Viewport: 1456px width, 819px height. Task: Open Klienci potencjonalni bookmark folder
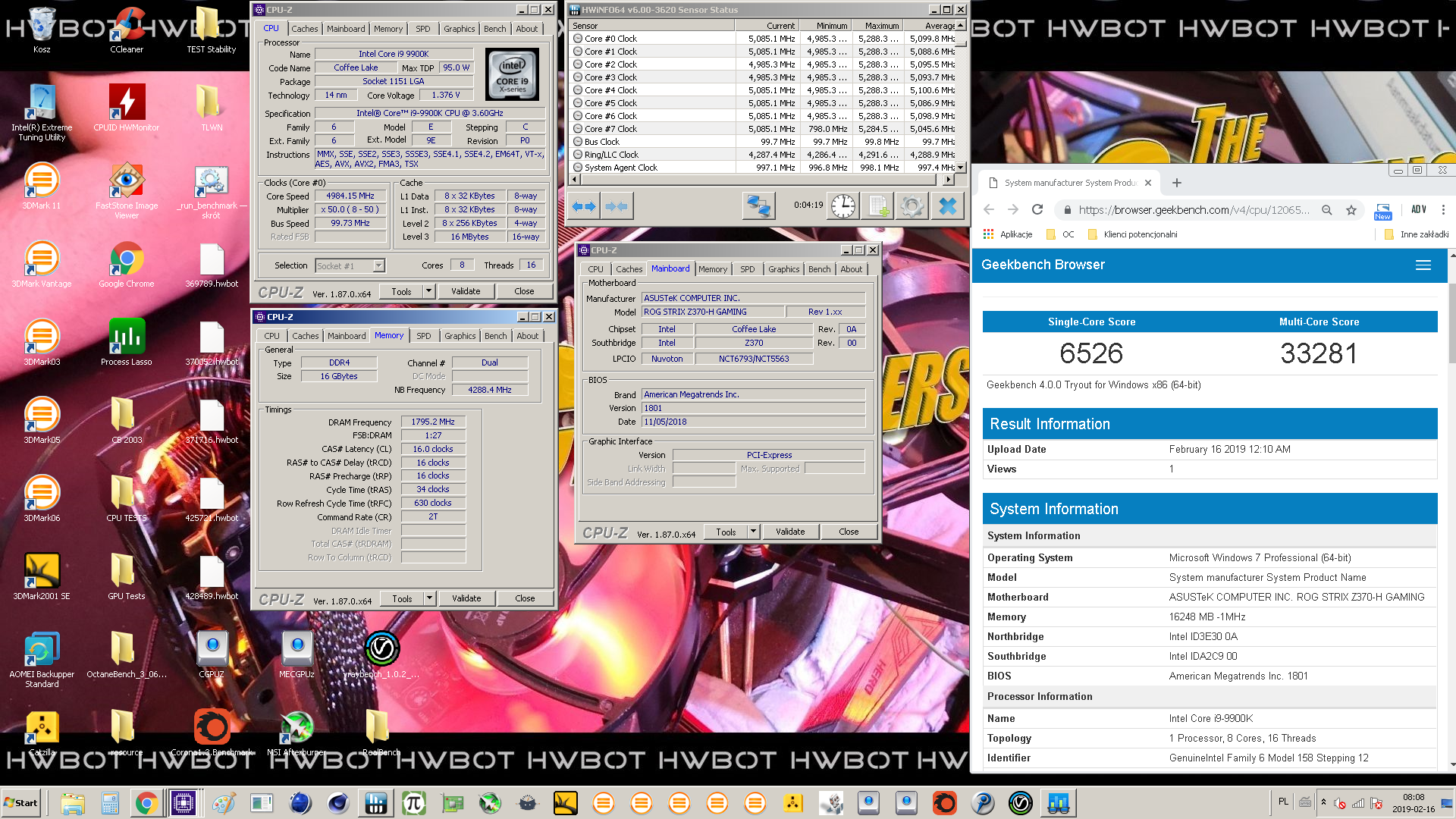click(1132, 234)
